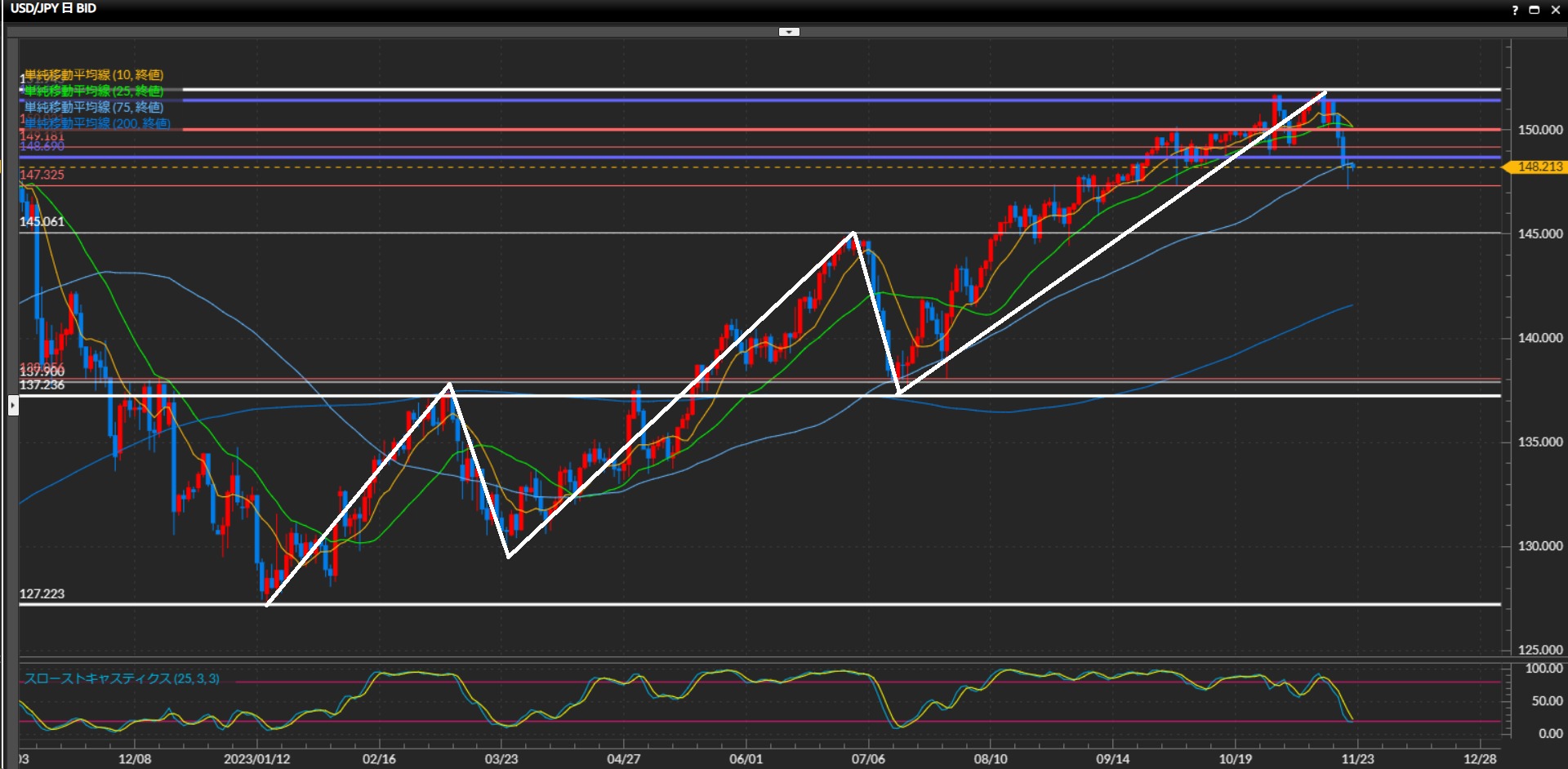The width and height of the screenshot is (1568, 769).
Task: Open help with the question mark icon
Action: click(1514, 10)
